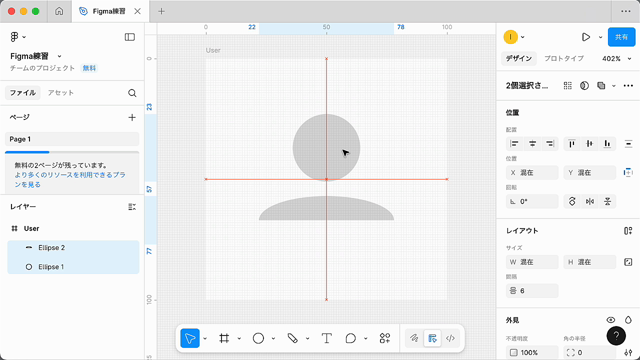Toggle constrain proportions lock
The width and height of the screenshot is (640, 360).
tap(628, 262)
